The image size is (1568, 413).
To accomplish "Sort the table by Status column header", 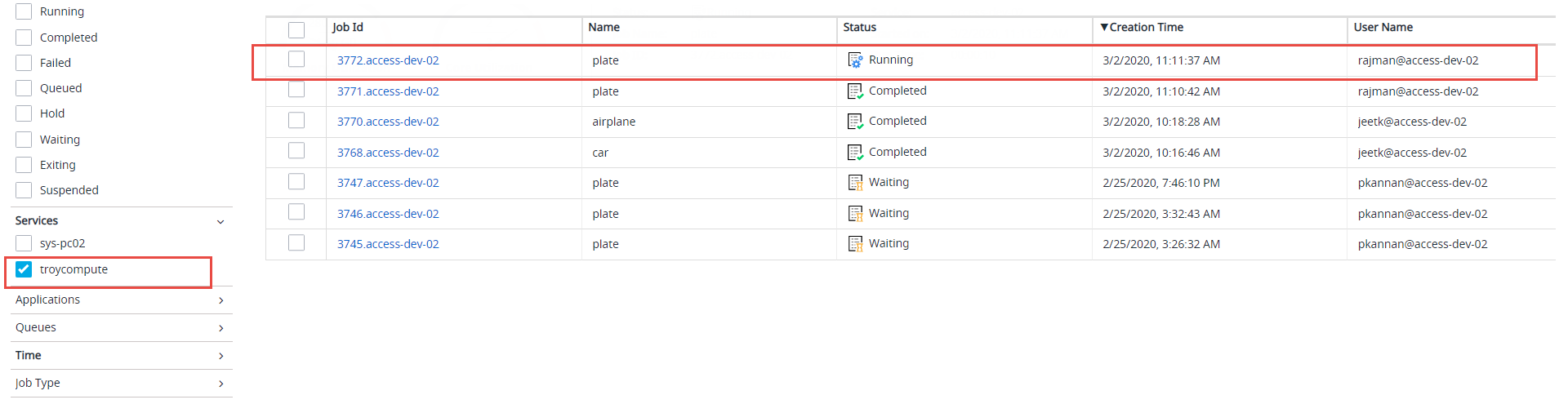I will 859,28.
